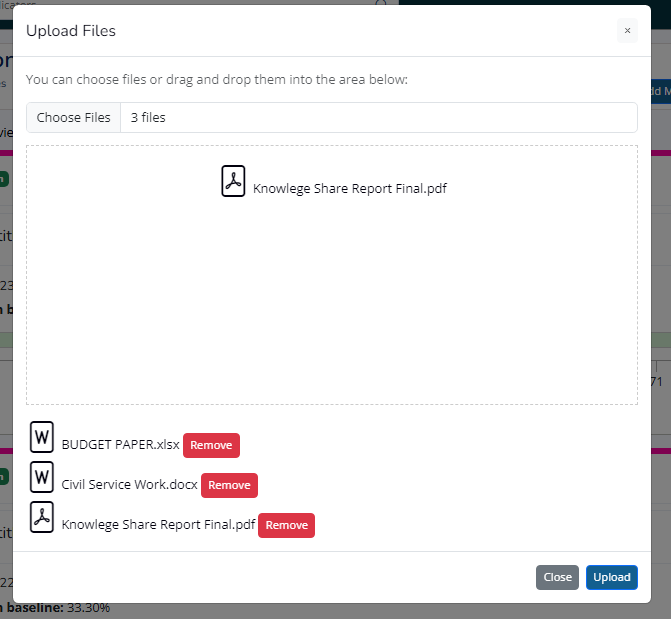Screen dimensions: 671x619
Task: Click the PDF icon in the file list
Action: pos(42,517)
